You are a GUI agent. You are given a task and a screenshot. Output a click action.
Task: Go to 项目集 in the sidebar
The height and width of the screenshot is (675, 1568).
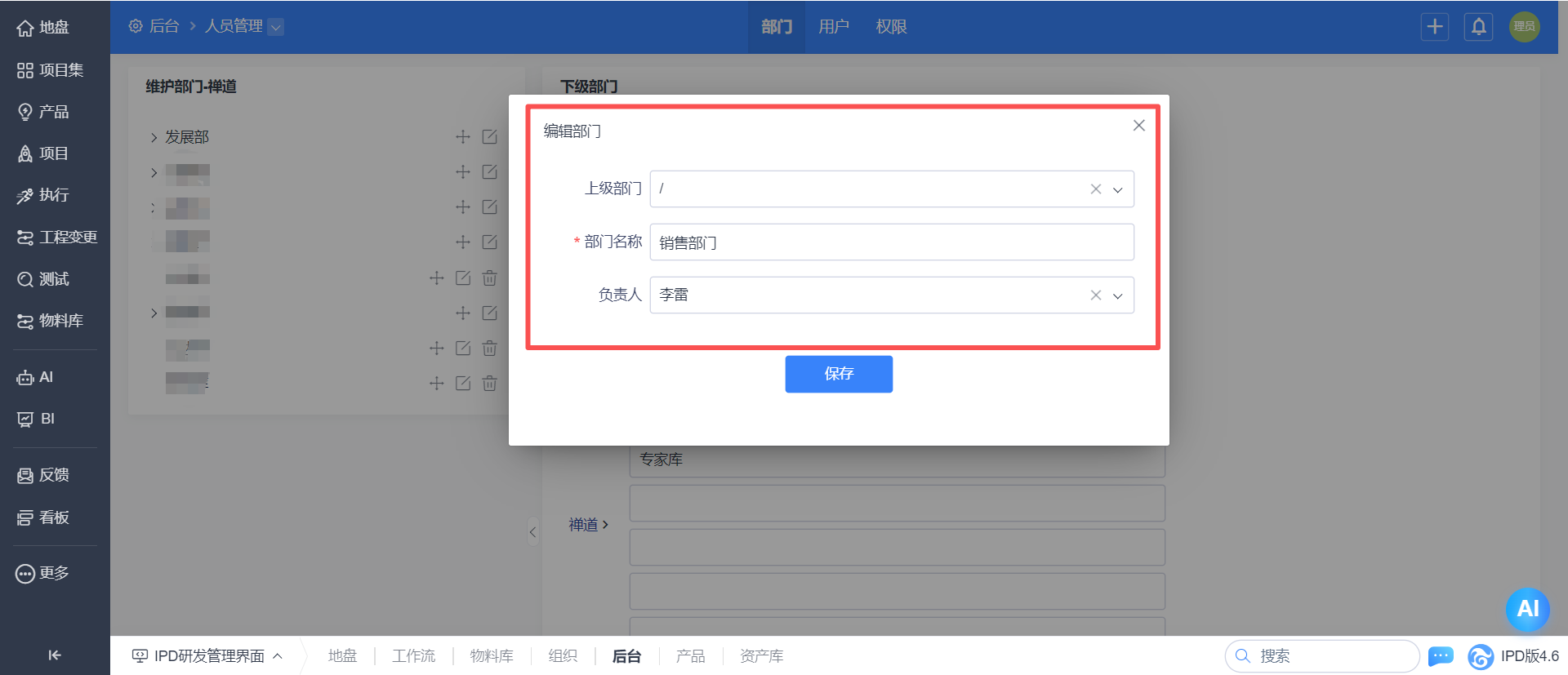(50, 70)
